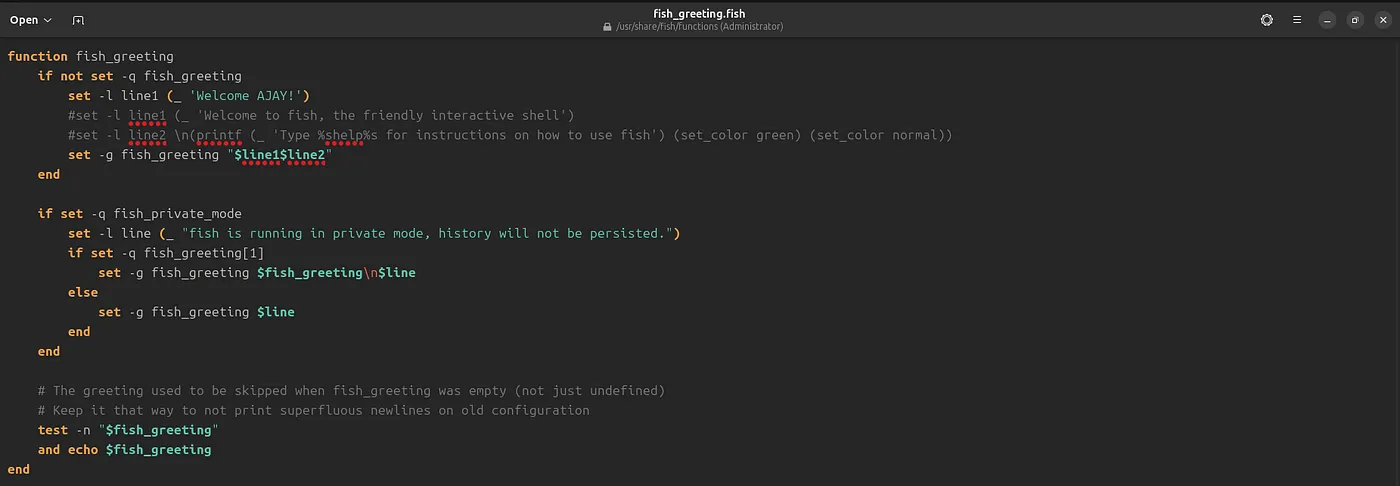Click the 'else' keyword
Image resolution: width=1400 pixels, height=486 pixels.
(83, 292)
